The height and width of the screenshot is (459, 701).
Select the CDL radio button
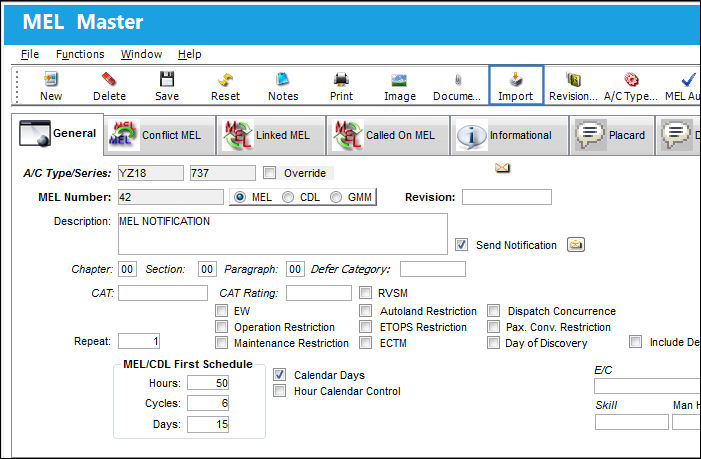[x=288, y=197]
